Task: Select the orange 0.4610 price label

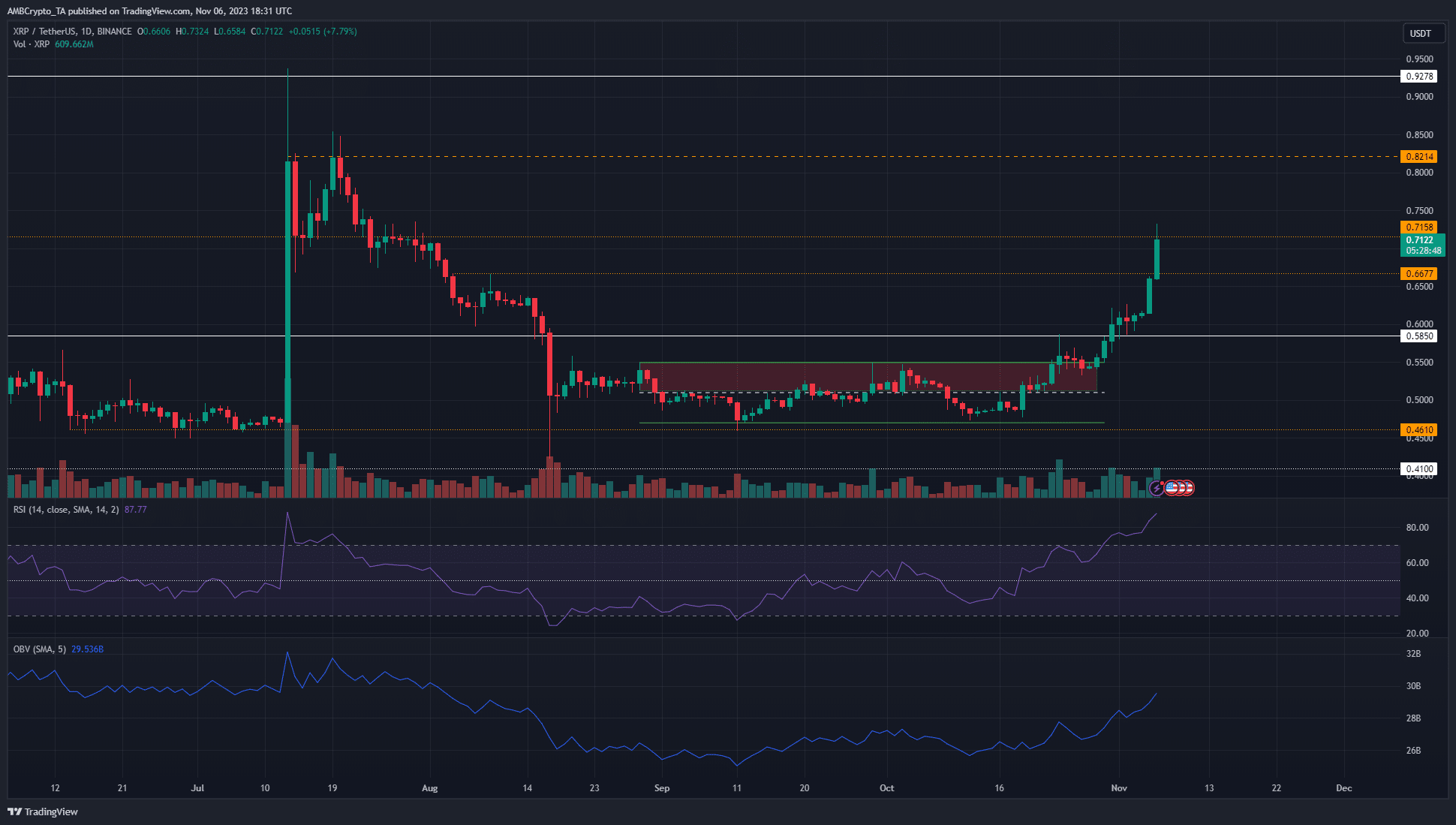Action: (x=1419, y=430)
